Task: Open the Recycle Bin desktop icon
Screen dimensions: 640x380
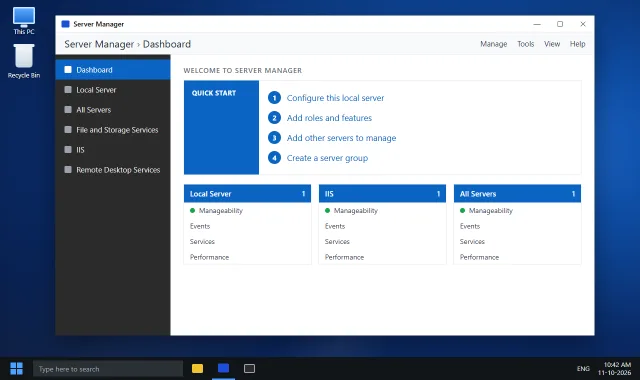Action: (x=24, y=61)
